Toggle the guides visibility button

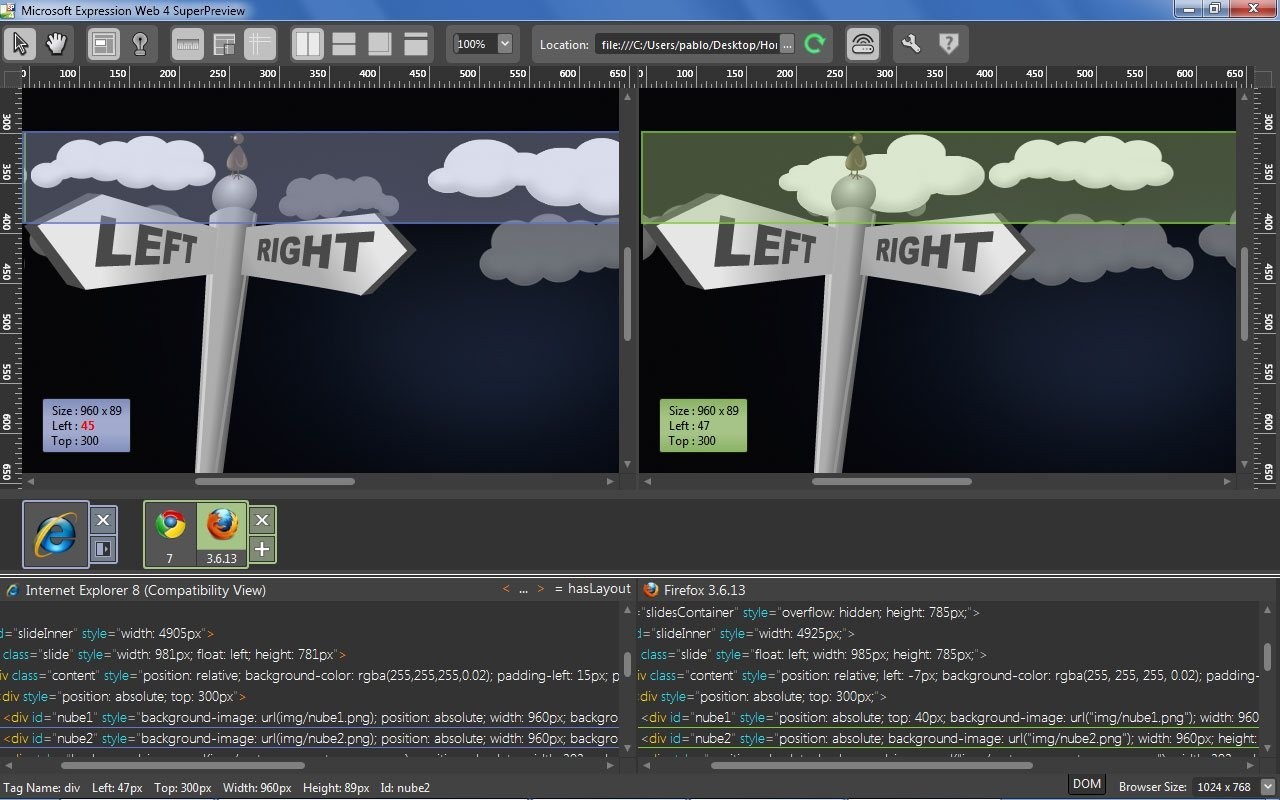pos(260,44)
